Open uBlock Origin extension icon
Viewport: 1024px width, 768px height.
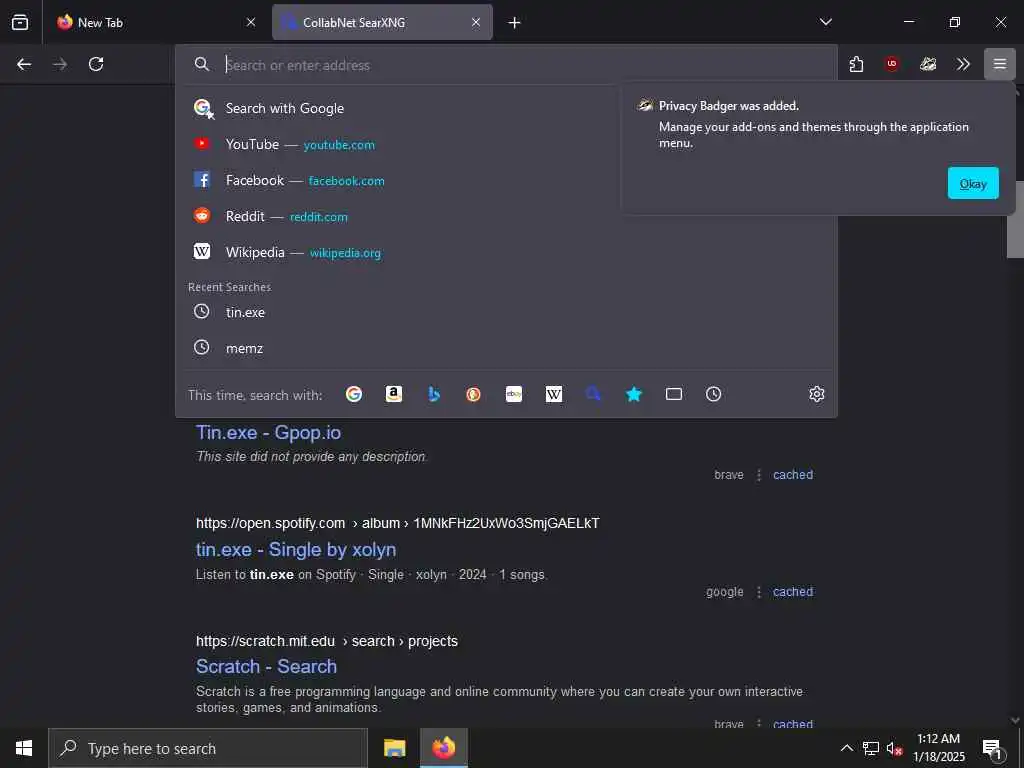pyautogui.click(x=891, y=64)
